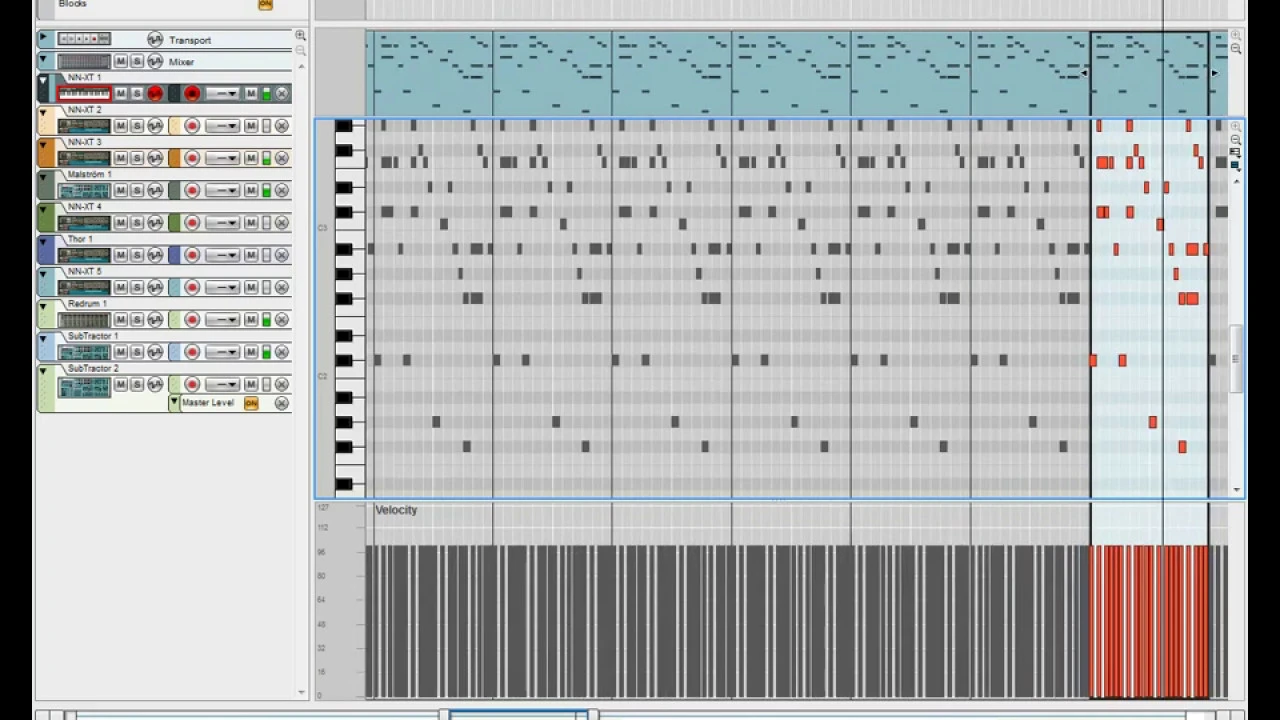Open the piano roll edit mode selector
1280x720 pixels.
click(1235, 152)
